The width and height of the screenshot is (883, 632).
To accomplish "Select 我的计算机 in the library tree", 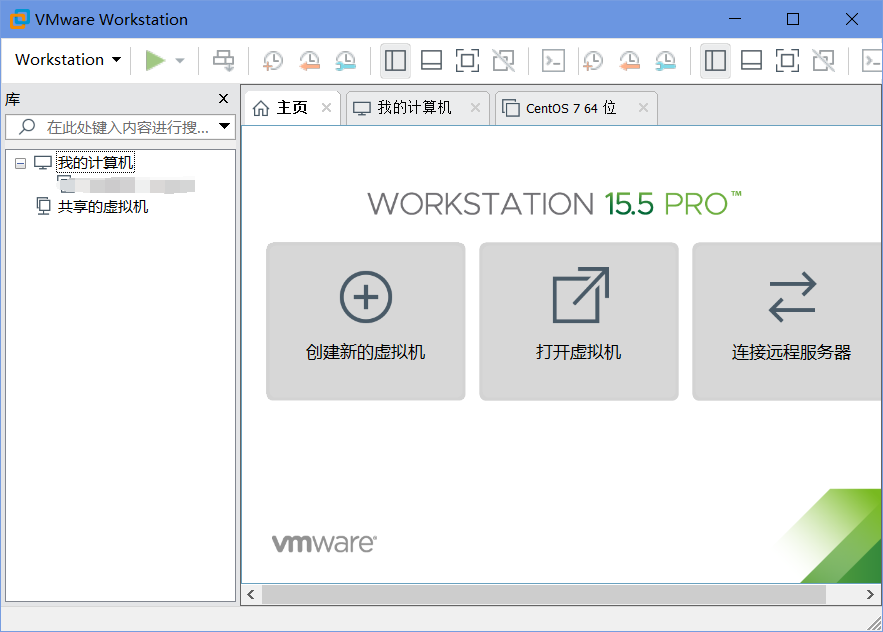I will point(96,163).
